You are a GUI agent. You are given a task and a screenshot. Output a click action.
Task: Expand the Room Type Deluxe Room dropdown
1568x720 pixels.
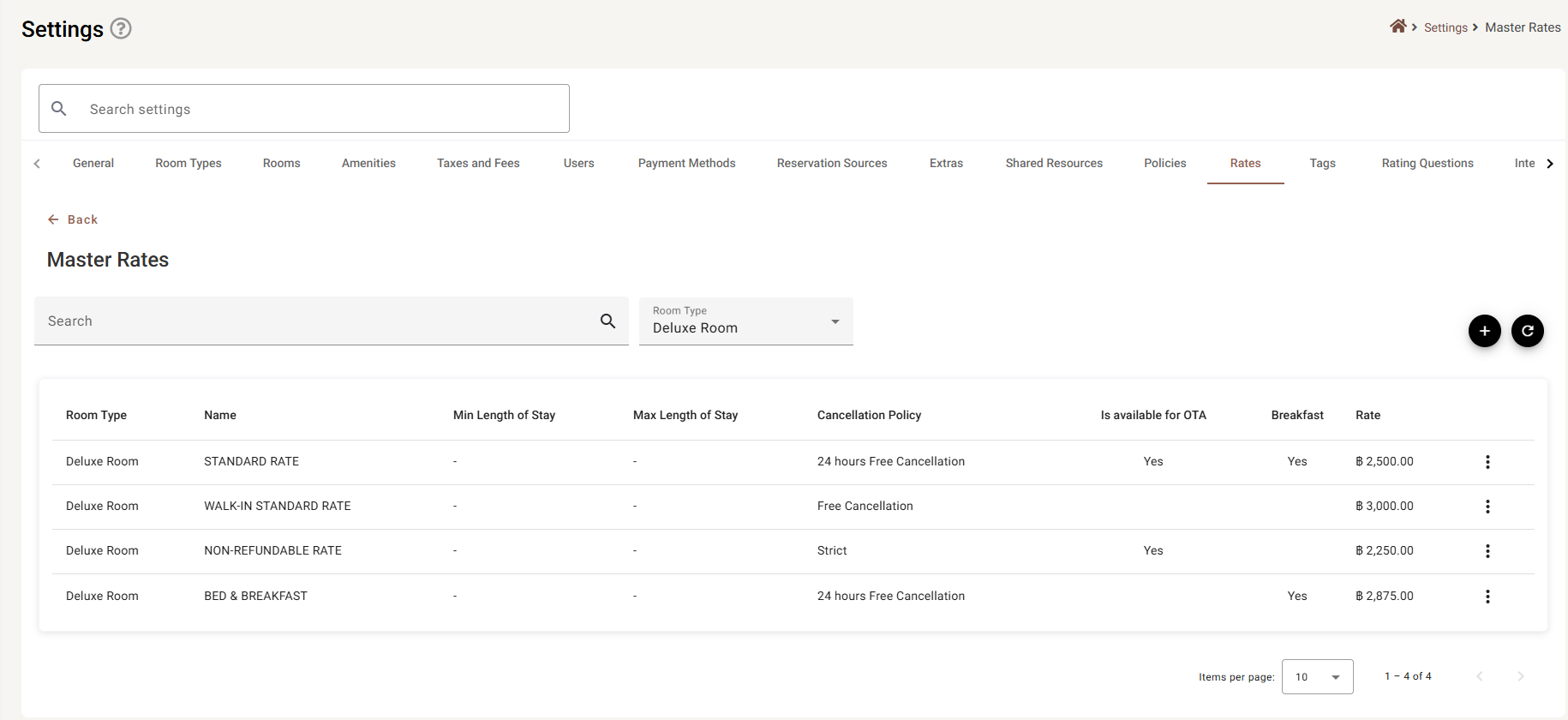tap(746, 321)
